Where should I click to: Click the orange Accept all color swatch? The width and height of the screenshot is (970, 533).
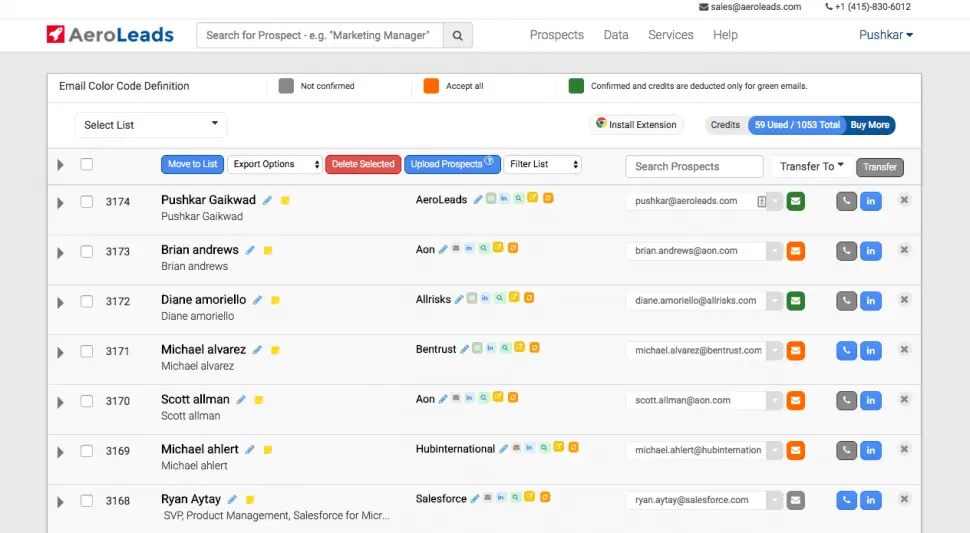431,86
